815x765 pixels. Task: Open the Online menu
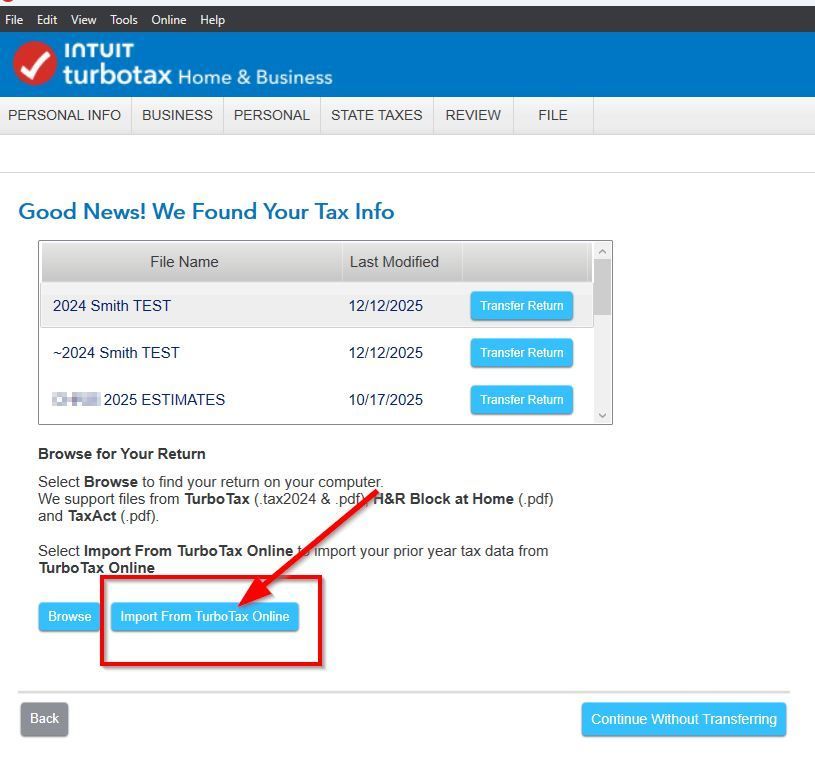169,20
